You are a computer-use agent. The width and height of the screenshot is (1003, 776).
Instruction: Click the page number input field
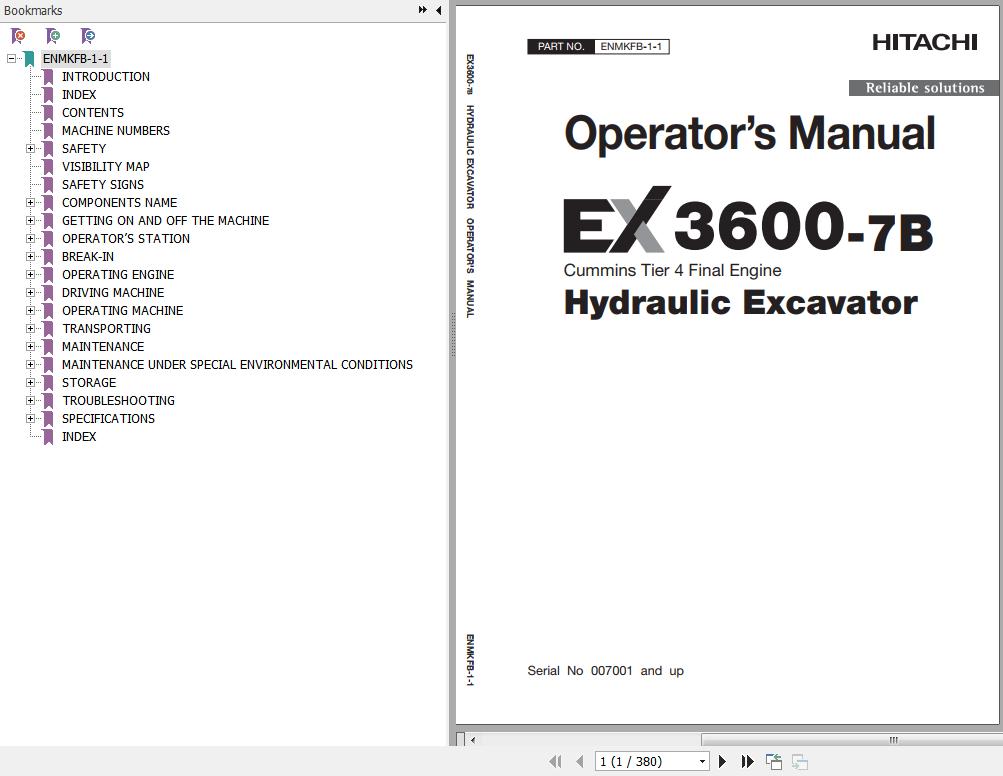click(x=646, y=761)
